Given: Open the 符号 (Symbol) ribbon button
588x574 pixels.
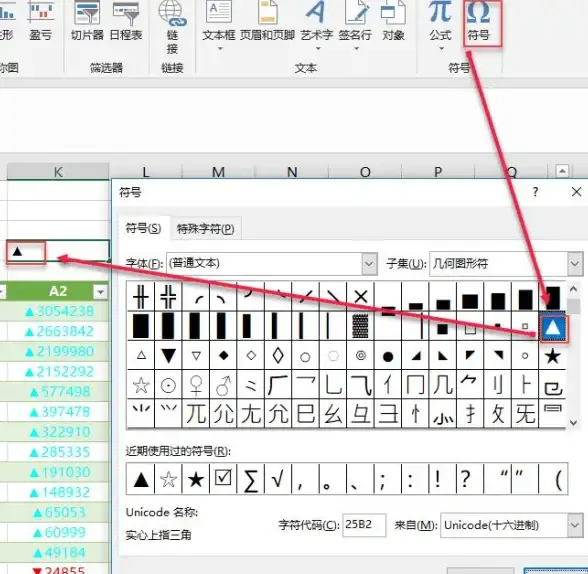Looking at the screenshot, I should (482, 22).
